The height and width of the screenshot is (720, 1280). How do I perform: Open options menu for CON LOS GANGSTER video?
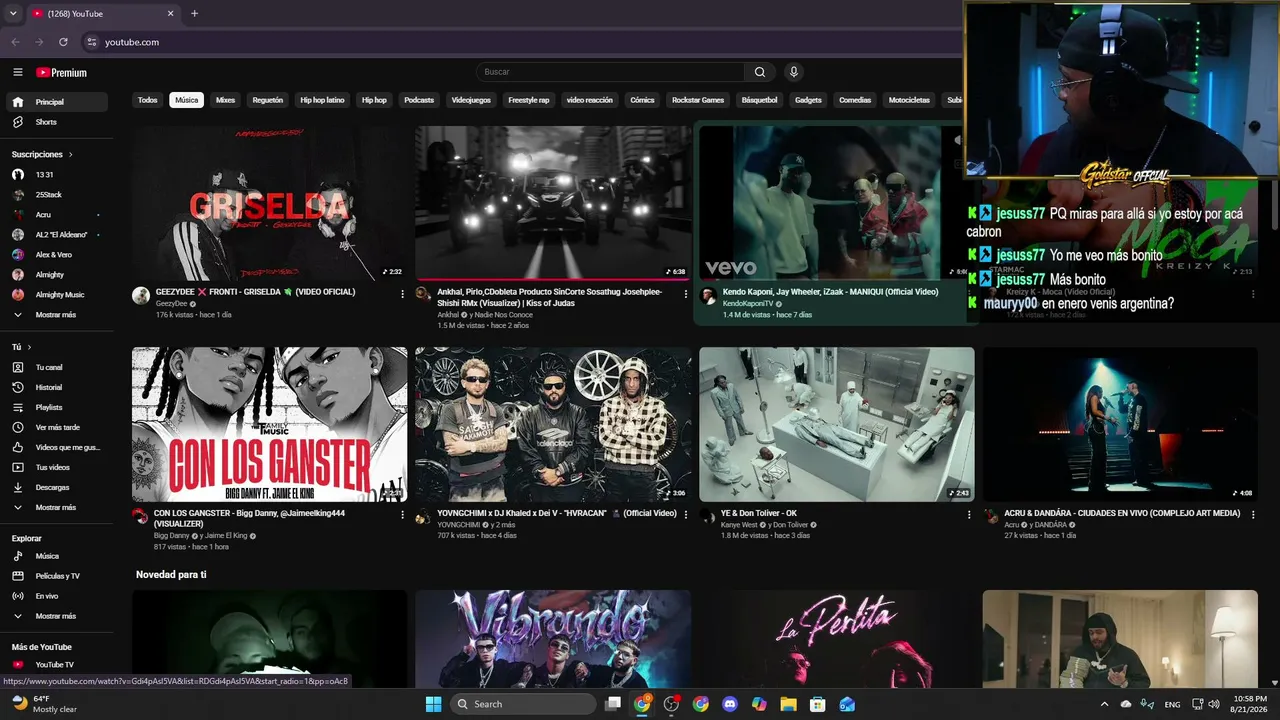click(402, 515)
